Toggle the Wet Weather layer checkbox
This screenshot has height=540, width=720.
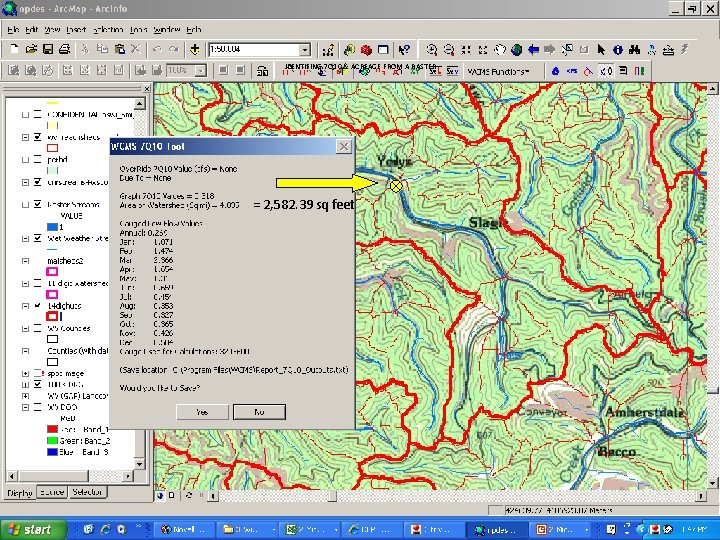(37, 238)
